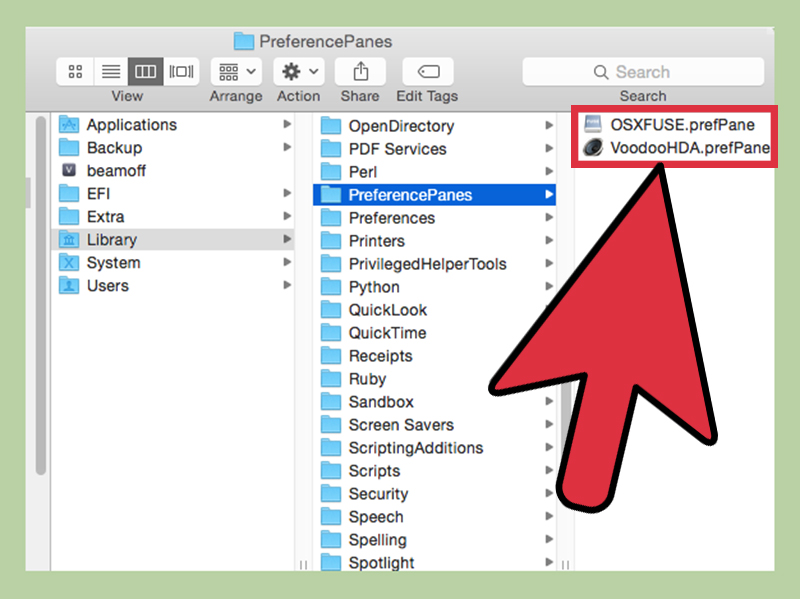The width and height of the screenshot is (800, 599).
Task: Select the Users folder
Action: click(x=173, y=285)
